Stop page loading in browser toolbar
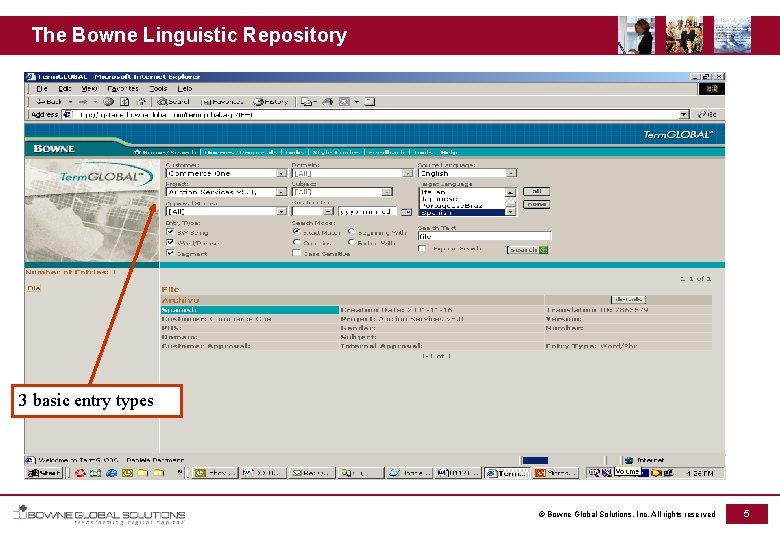The image size is (780, 540). [108, 101]
